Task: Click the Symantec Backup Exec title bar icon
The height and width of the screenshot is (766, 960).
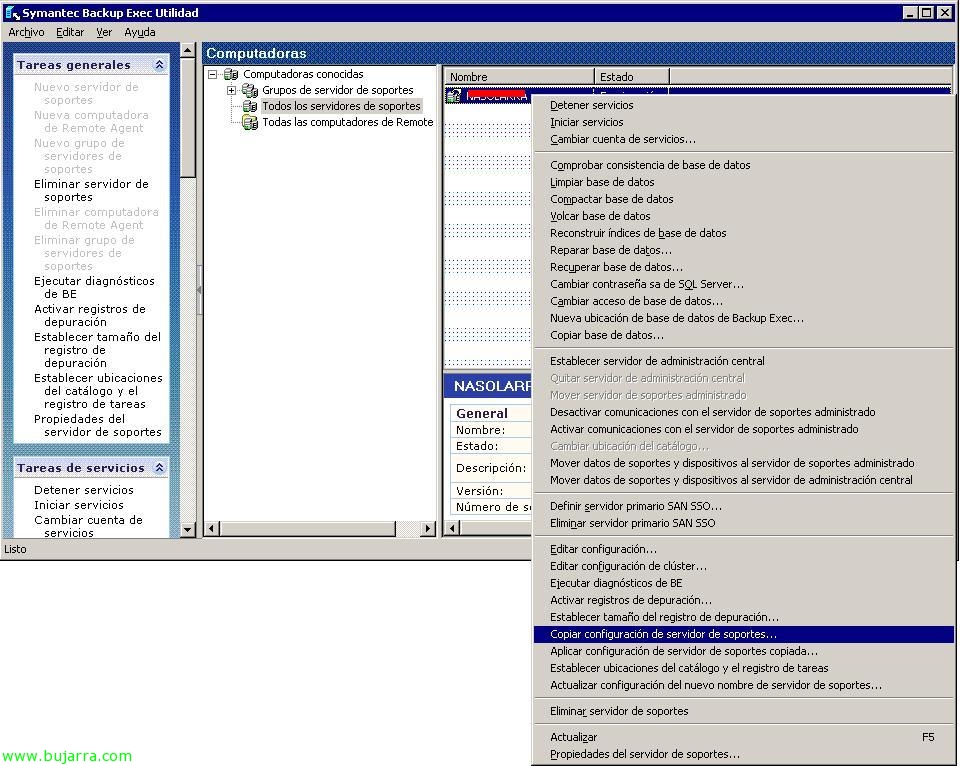Action: (x=12, y=12)
